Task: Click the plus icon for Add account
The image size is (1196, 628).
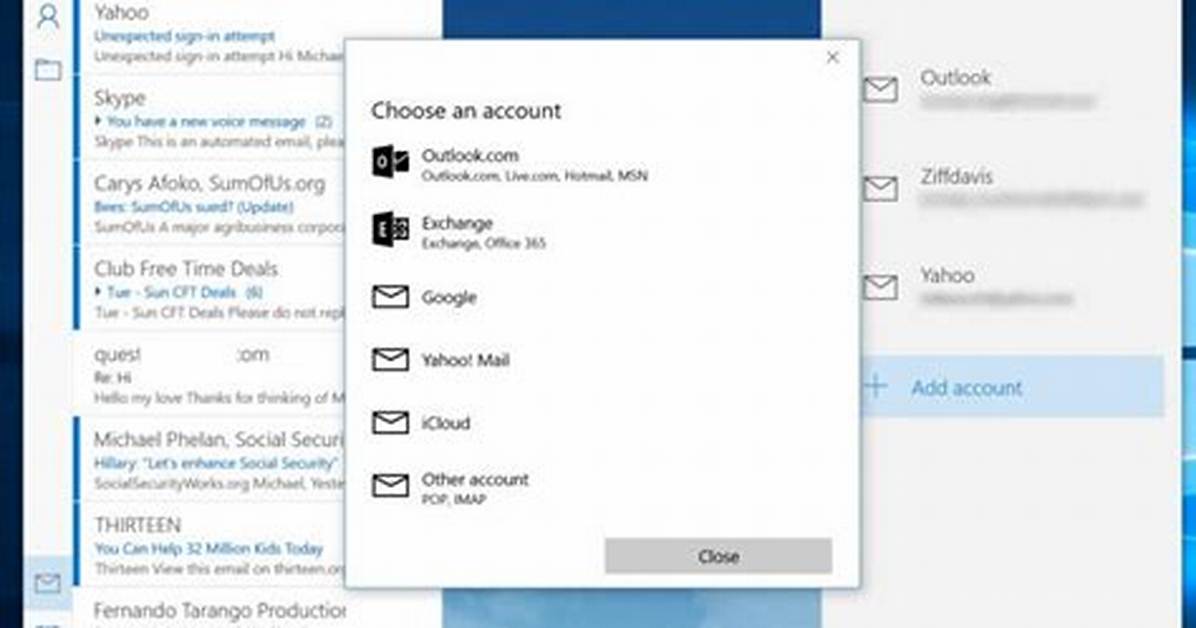Action: pyautogui.click(x=876, y=387)
